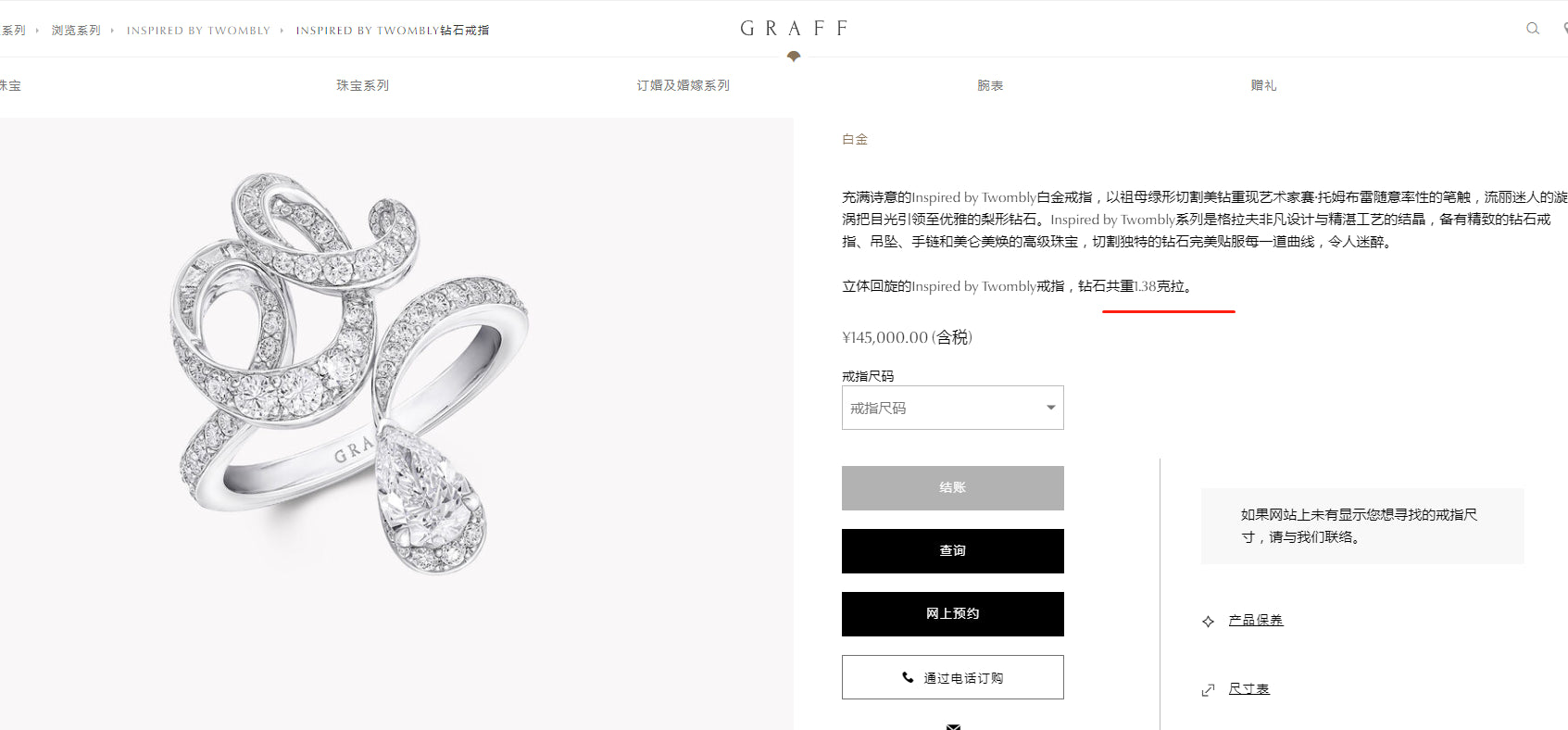The image size is (1568, 730).
Task: Click the expand-arrow icon beside 尺寸表
Action: 1208,690
